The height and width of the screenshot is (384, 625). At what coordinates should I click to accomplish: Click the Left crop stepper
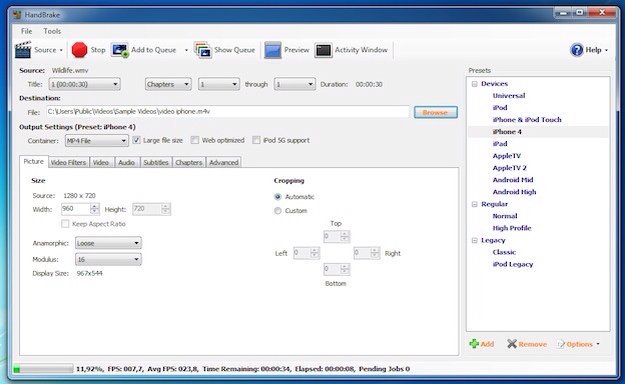click(315, 253)
